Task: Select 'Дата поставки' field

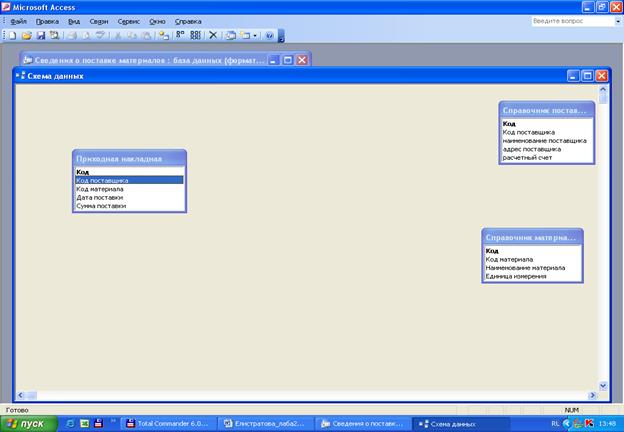Action: coord(129,197)
